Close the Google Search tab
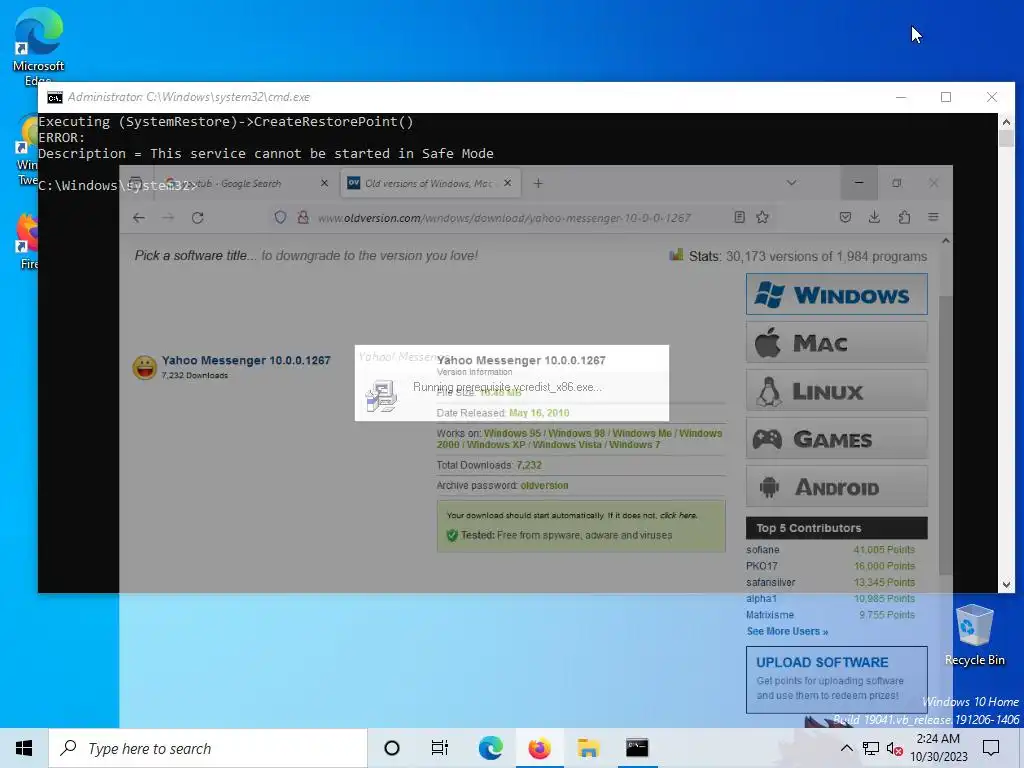Screen dimensions: 1024x768 tap(324, 184)
